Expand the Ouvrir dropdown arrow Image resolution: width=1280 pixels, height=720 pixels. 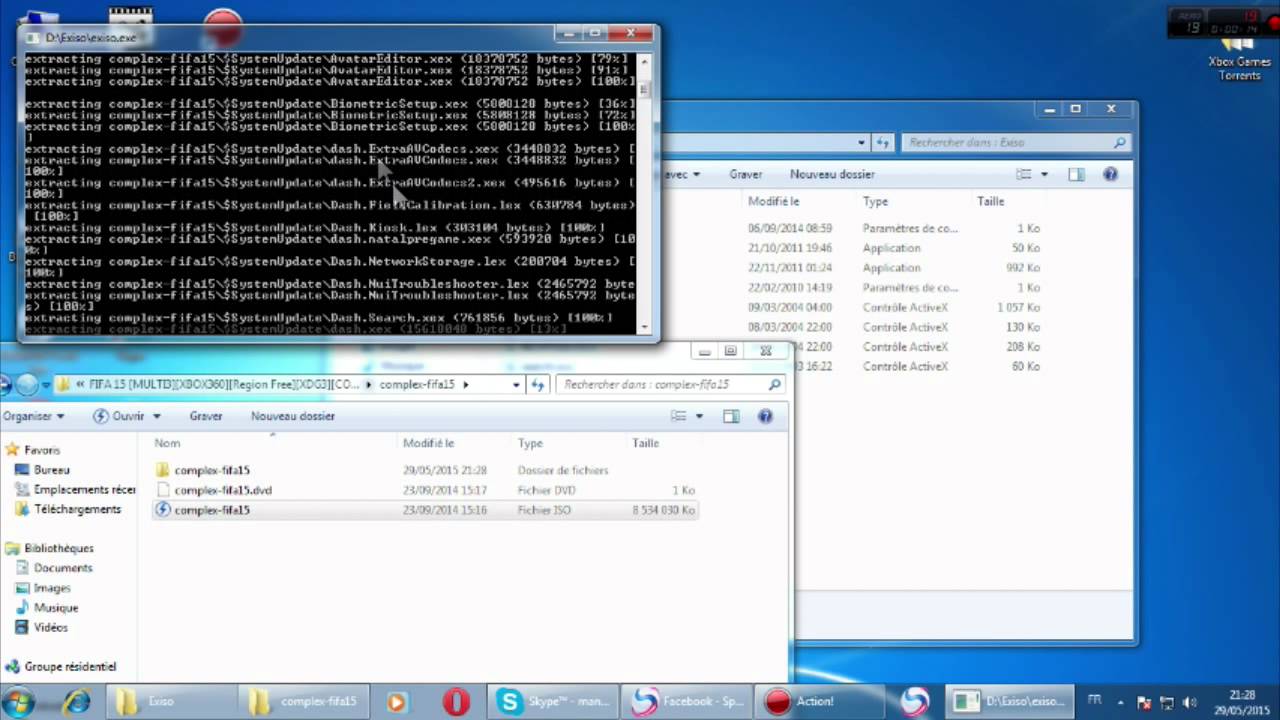(157, 416)
